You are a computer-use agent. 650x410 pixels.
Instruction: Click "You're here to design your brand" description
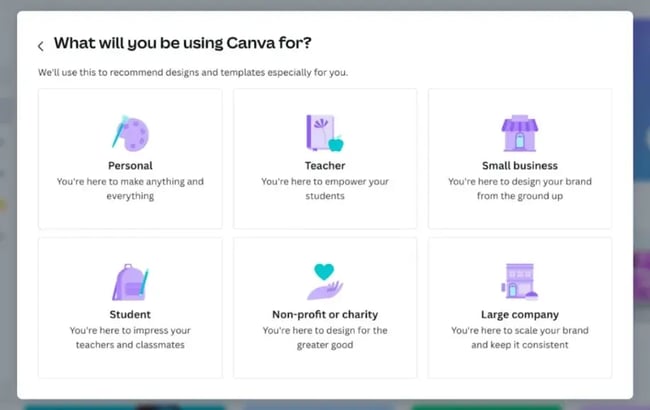[x=520, y=189]
